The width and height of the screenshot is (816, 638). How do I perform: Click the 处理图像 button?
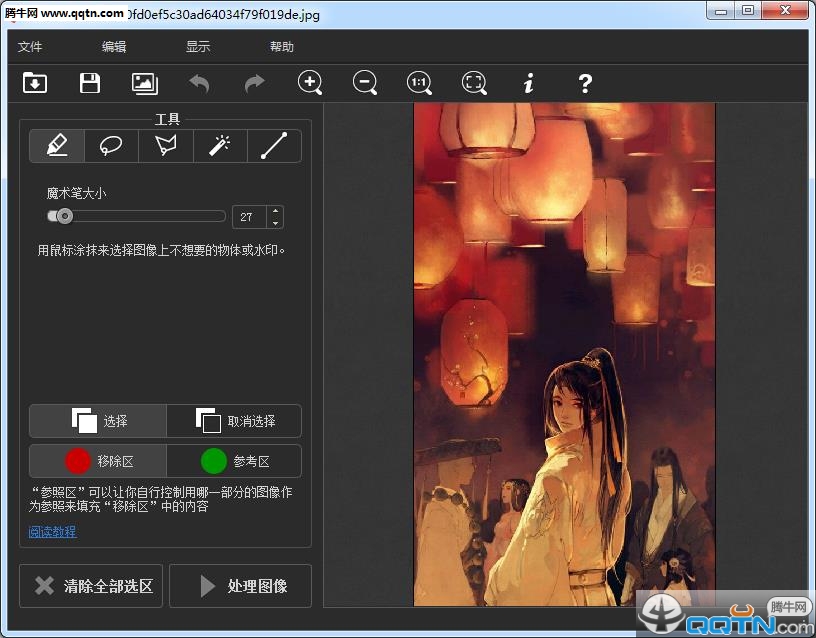click(x=240, y=586)
